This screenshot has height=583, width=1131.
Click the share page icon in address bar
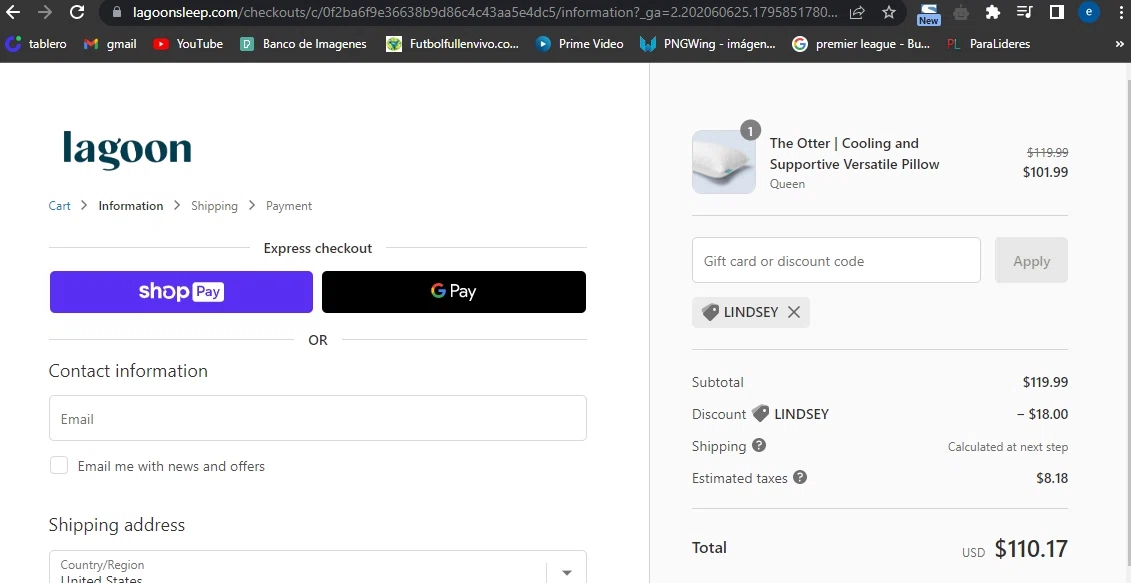pos(857,12)
